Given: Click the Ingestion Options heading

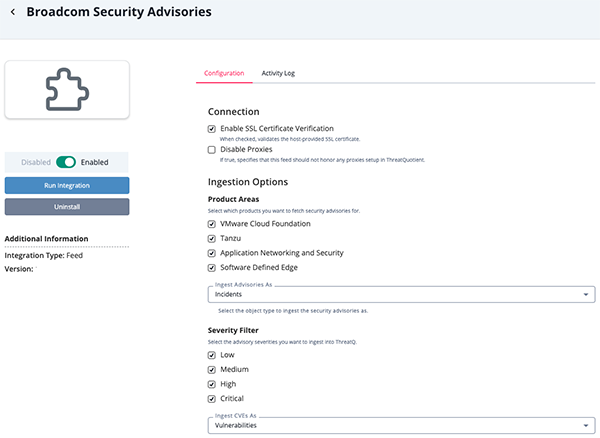Looking at the screenshot, I should click(248, 182).
